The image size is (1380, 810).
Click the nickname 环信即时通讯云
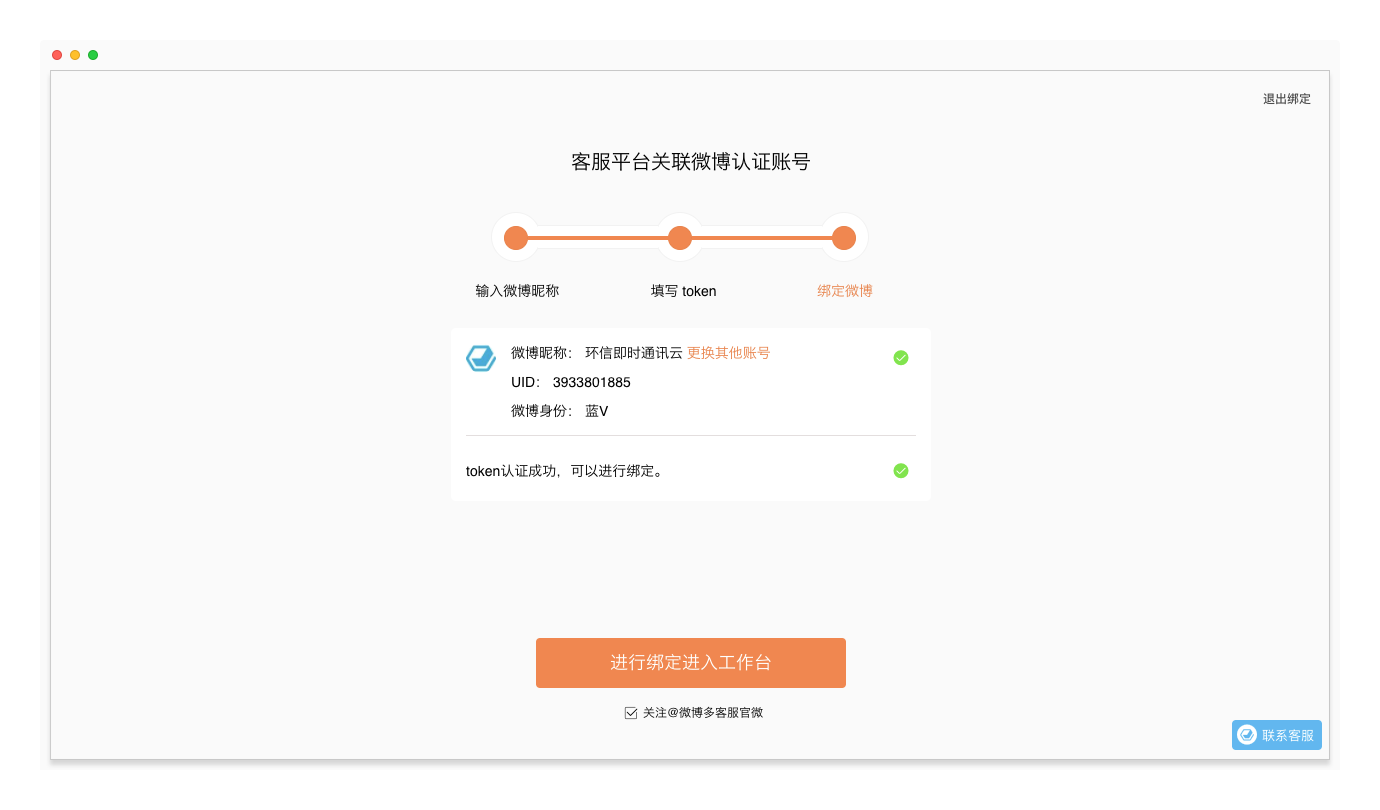[634, 353]
